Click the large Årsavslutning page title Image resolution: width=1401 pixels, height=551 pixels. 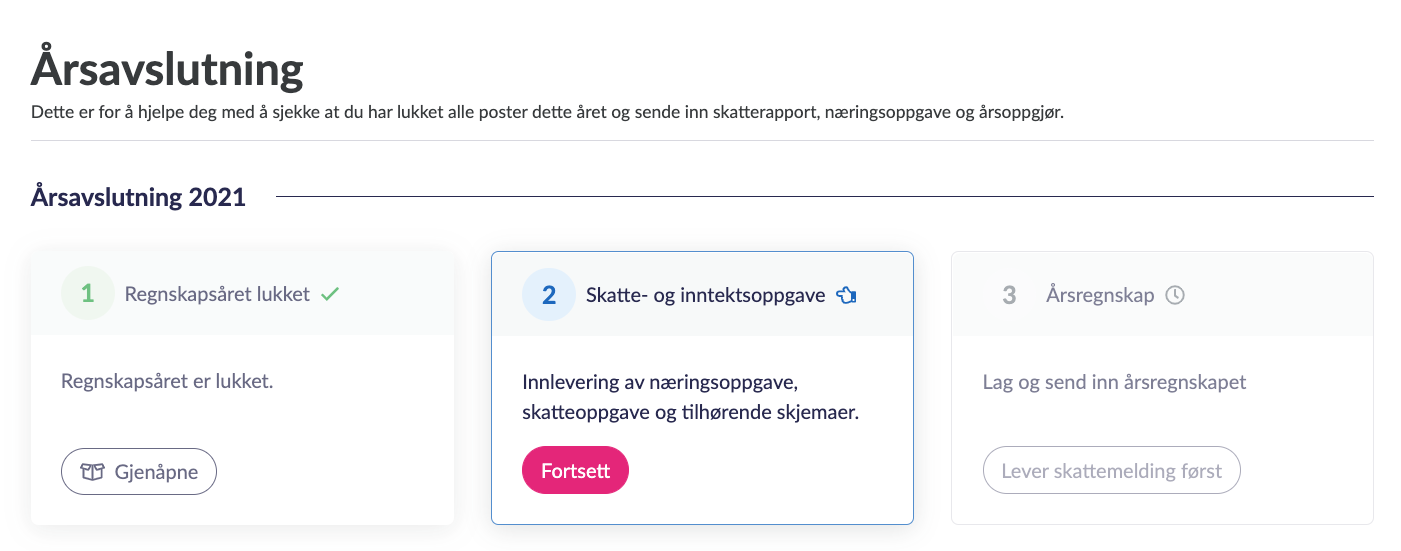167,71
